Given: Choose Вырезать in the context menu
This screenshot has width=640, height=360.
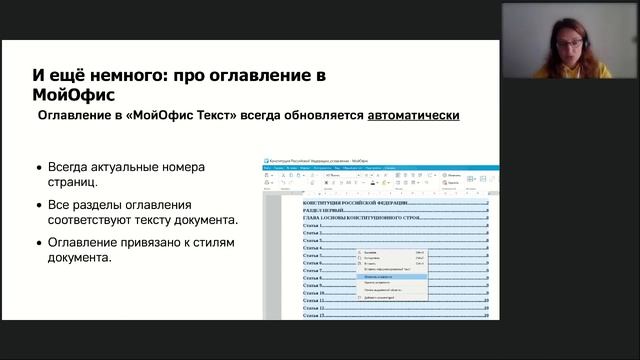Looking at the screenshot, I should click(x=392, y=253).
